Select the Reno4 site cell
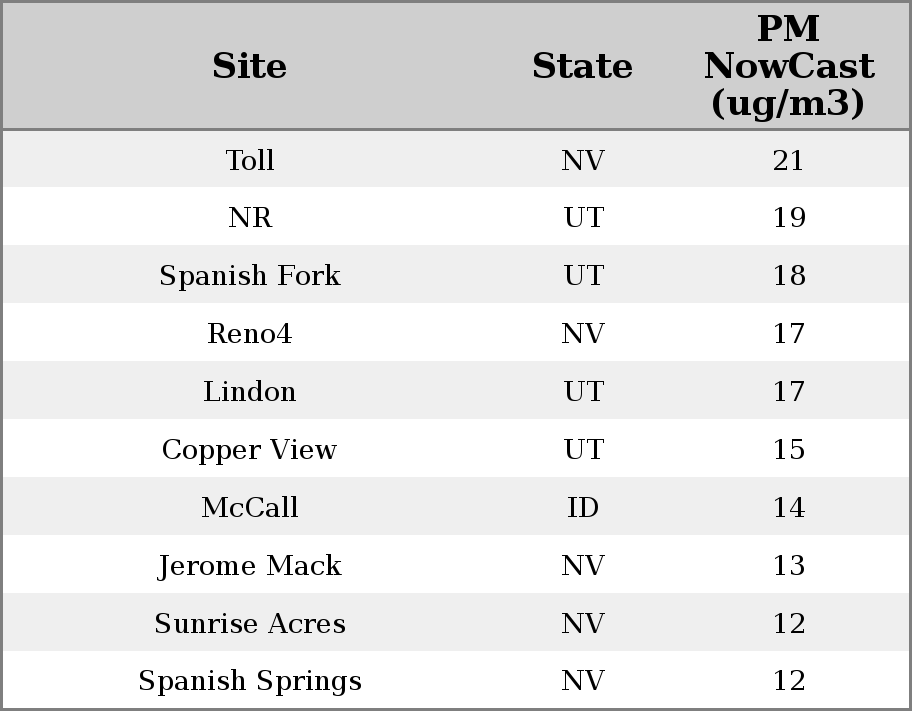The width and height of the screenshot is (912, 711). 250,334
